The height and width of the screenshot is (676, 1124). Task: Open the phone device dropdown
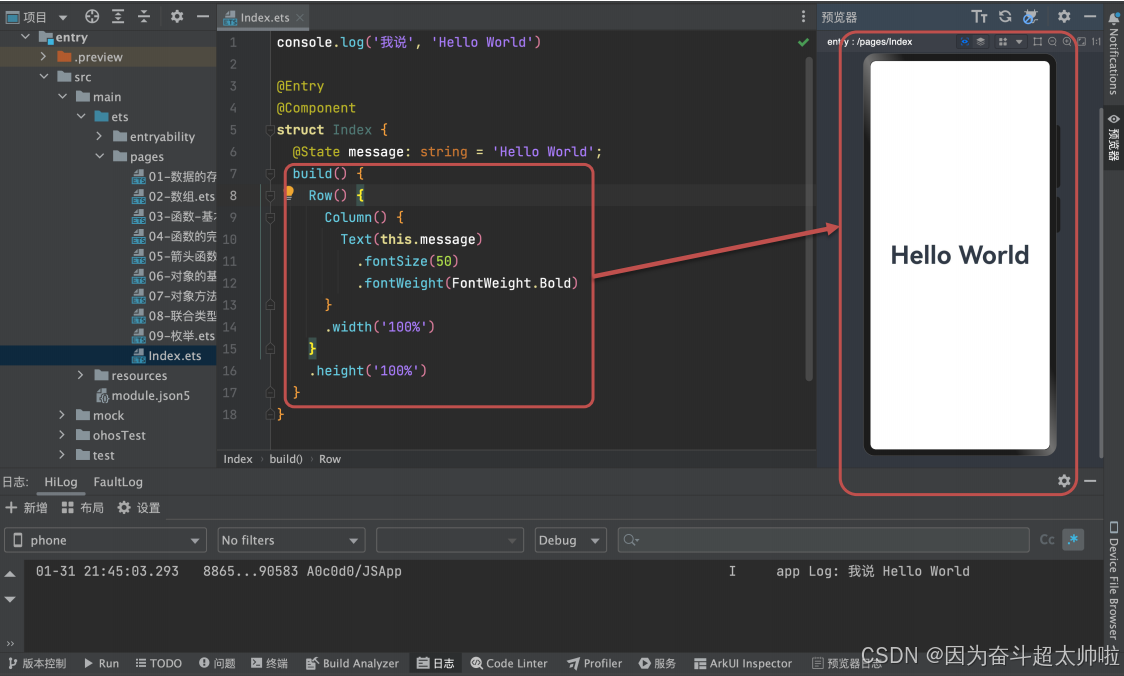pyautogui.click(x=105, y=540)
